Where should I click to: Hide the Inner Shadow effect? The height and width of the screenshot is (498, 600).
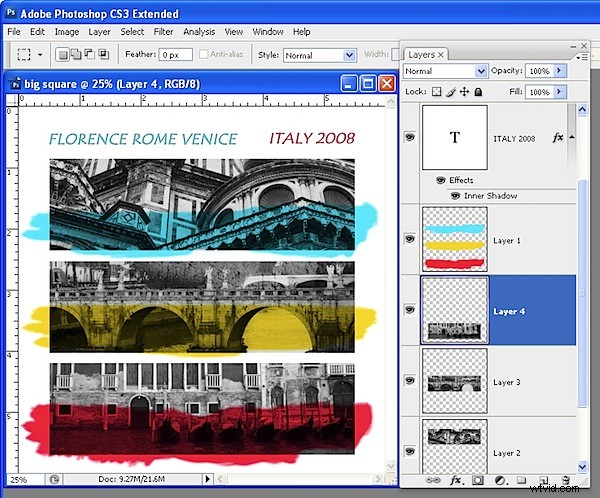pos(456,195)
